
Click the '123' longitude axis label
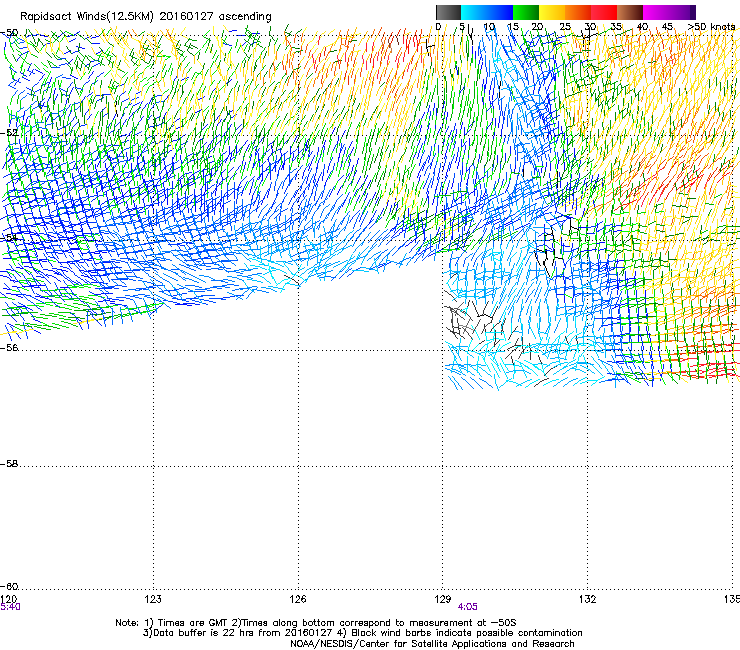pyautogui.click(x=153, y=599)
